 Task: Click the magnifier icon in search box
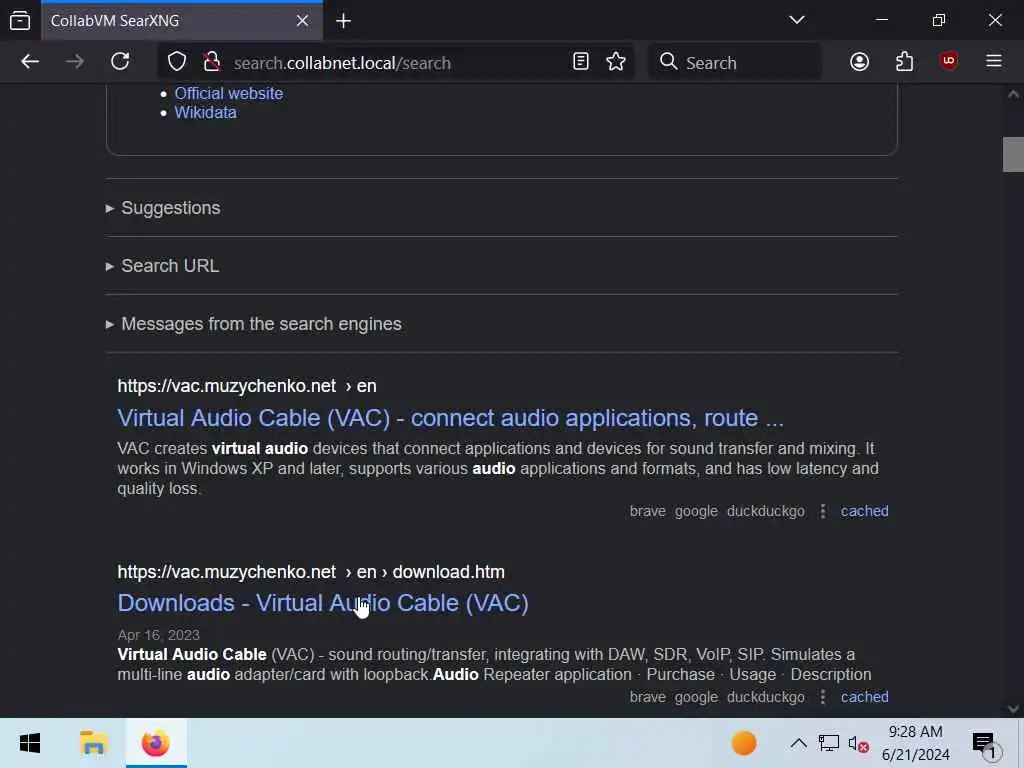668,62
